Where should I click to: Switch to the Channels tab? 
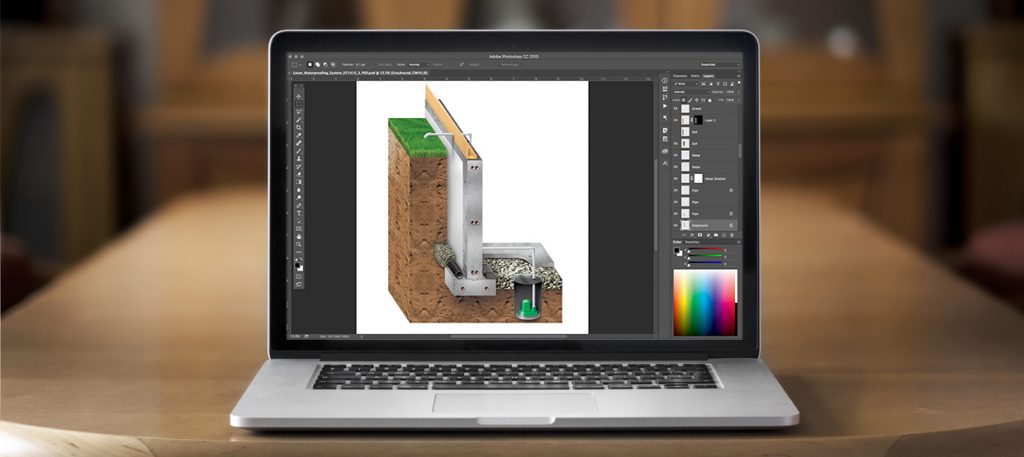(679, 76)
